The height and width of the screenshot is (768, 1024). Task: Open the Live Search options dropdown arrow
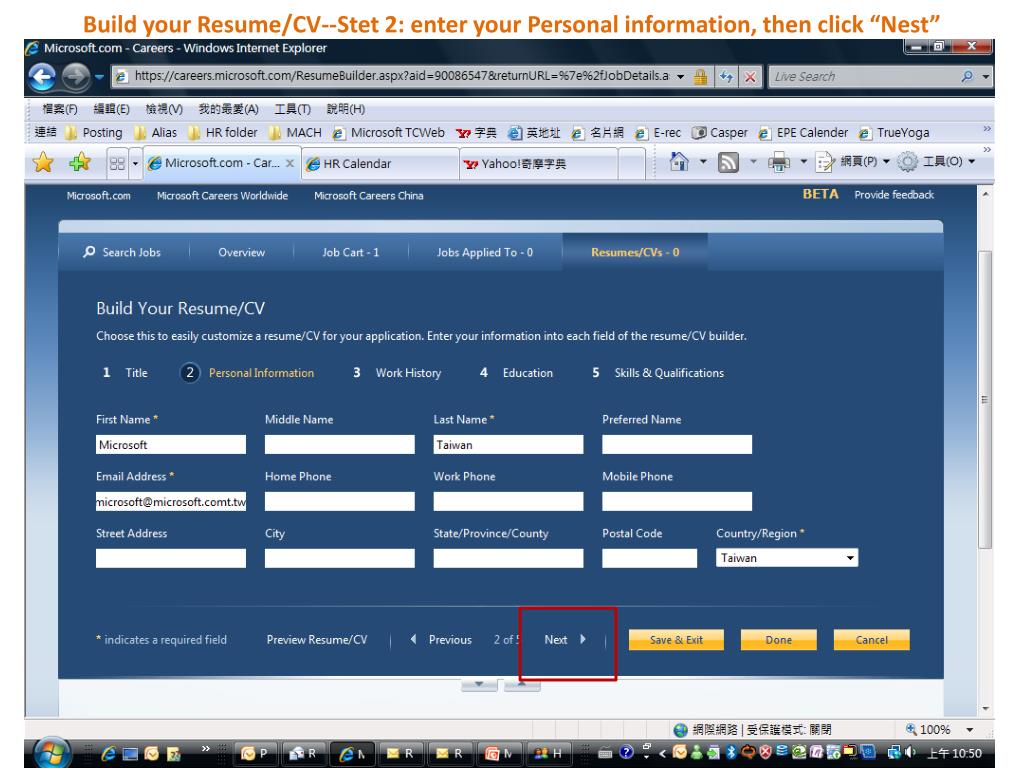click(985, 76)
